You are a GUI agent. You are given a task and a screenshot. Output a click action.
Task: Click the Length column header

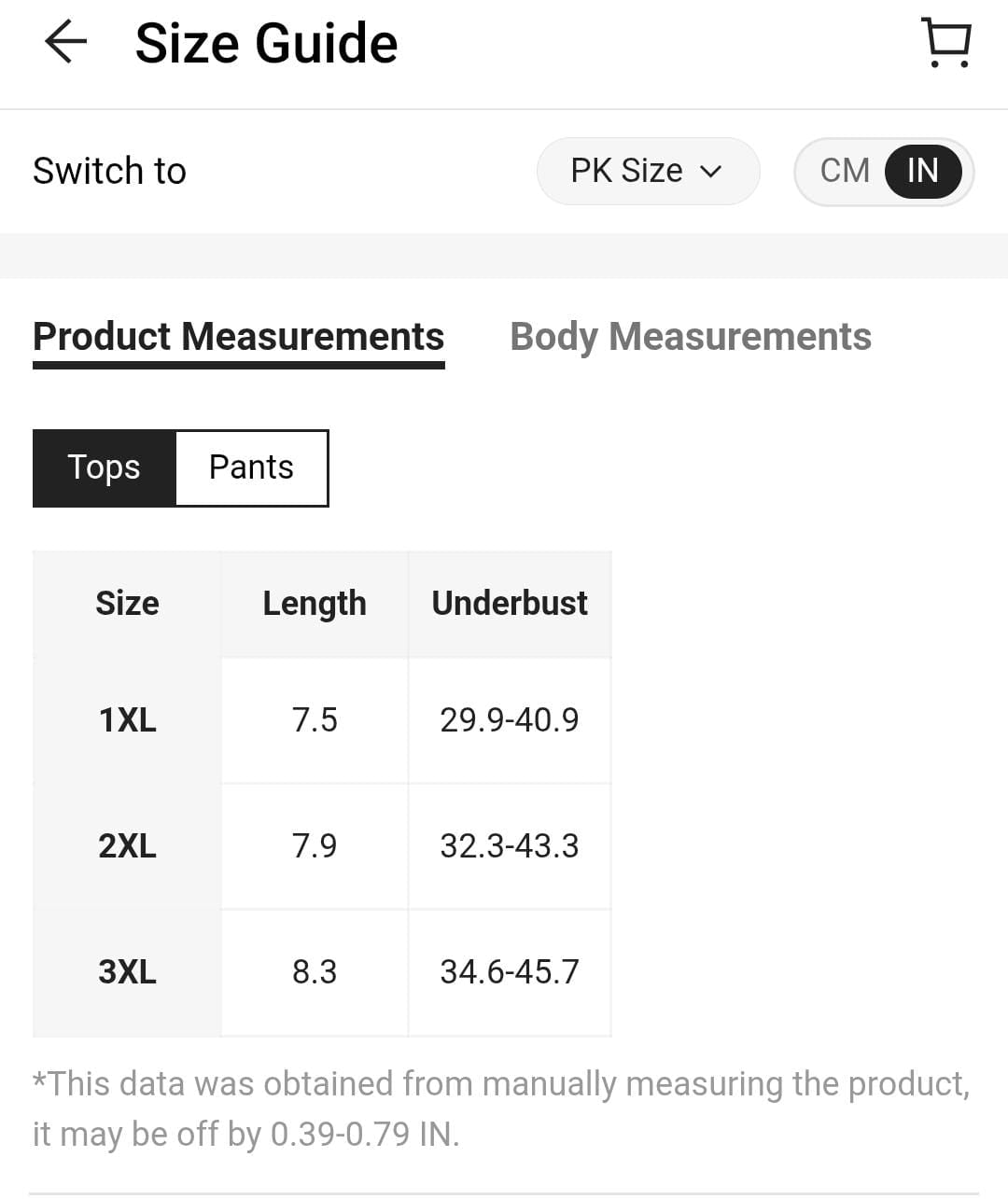[x=315, y=604]
